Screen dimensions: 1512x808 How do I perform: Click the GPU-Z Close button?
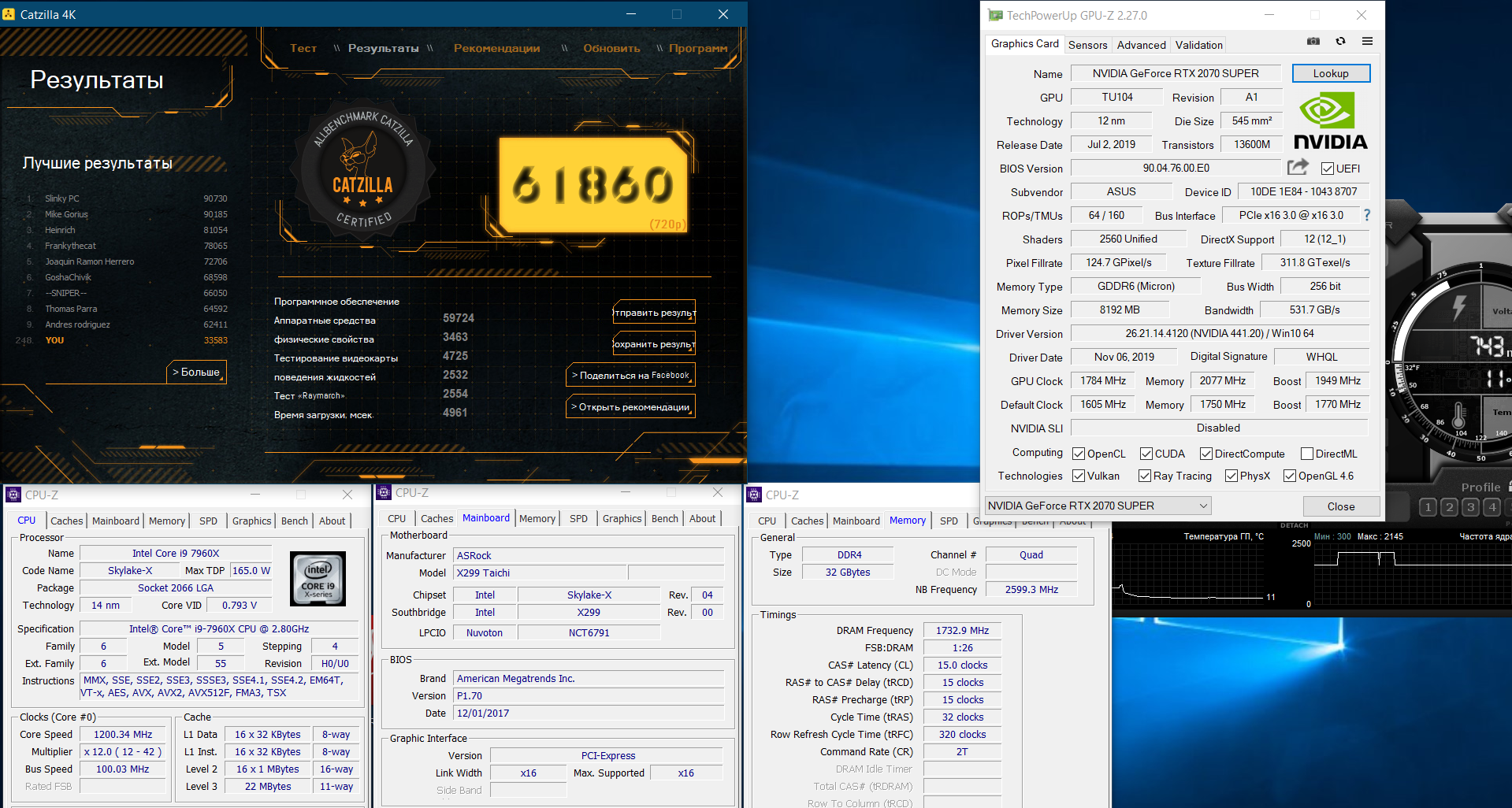(x=1341, y=506)
